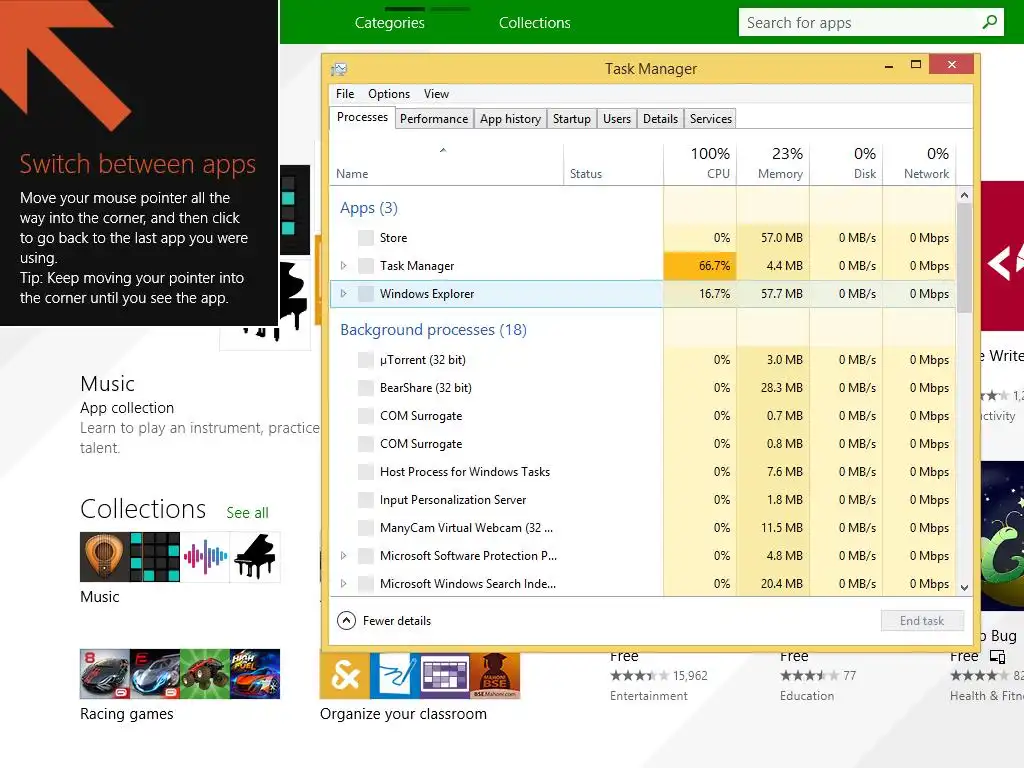This screenshot has height=768, width=1024.
Task: Expand the Windows Explorer process group
Action: [344, 294]
